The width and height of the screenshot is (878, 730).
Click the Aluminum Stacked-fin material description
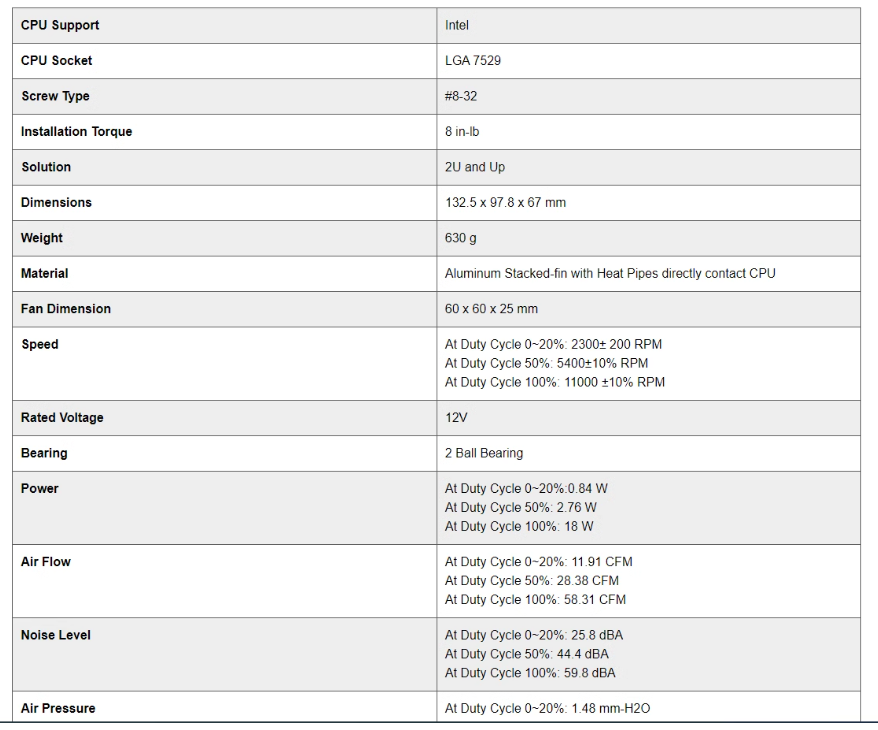[609, 273]
